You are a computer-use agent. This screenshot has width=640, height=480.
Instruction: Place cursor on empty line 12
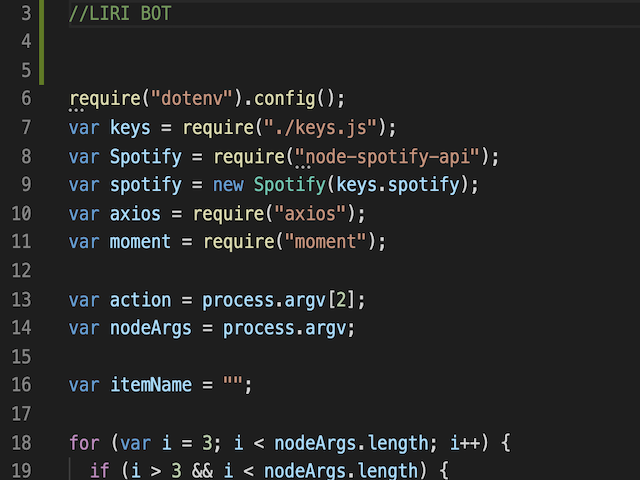tap(200, 272)
